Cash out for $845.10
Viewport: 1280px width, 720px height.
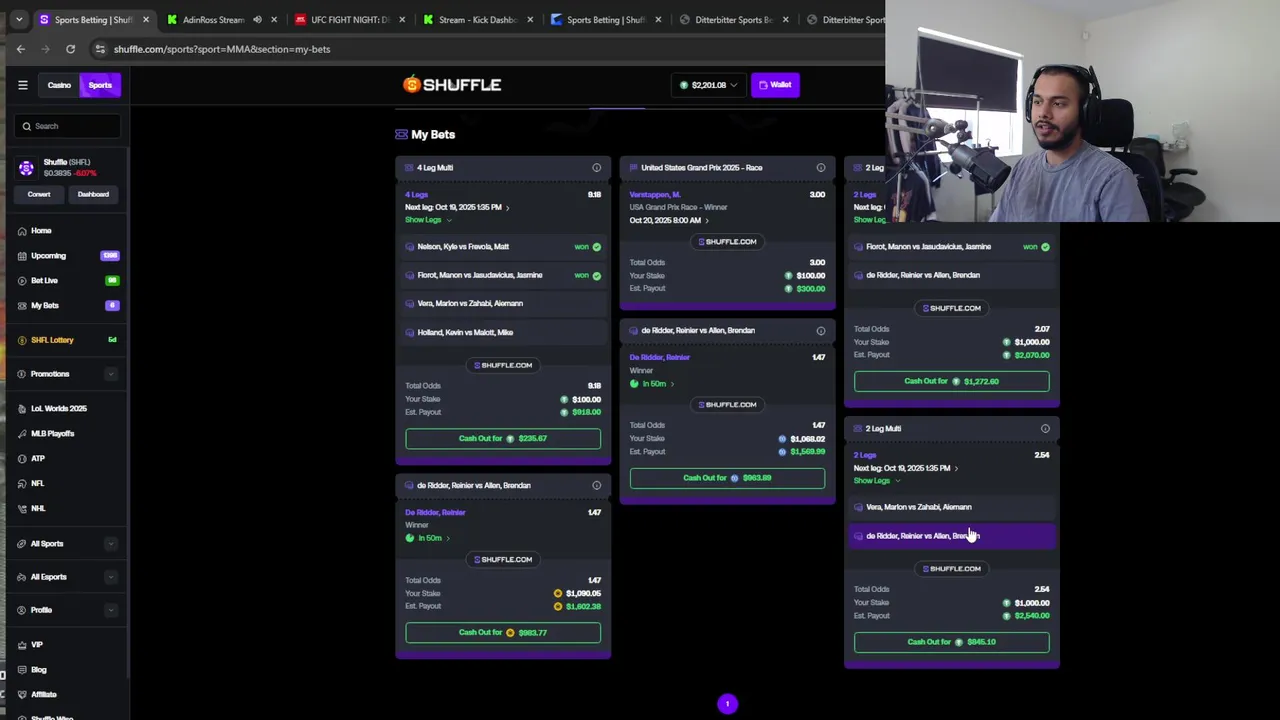pos(952,642)
